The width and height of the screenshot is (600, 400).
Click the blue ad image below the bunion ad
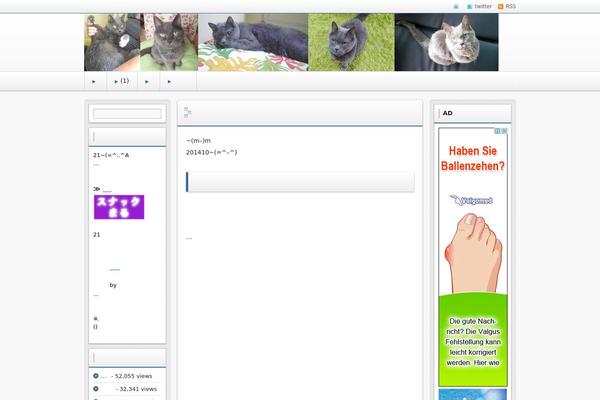(x=473, y=394)
